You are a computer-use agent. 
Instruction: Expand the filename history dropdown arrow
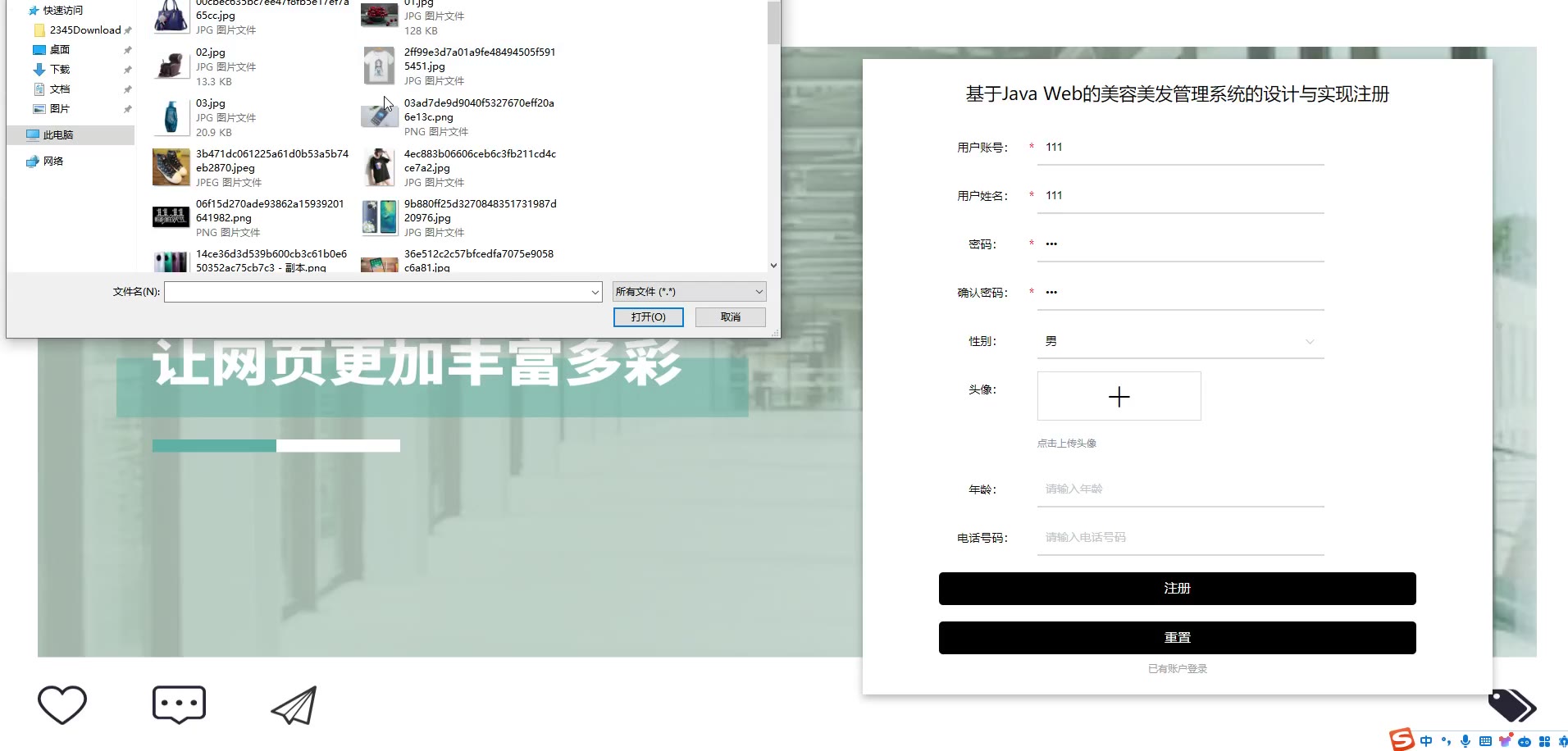595,292
